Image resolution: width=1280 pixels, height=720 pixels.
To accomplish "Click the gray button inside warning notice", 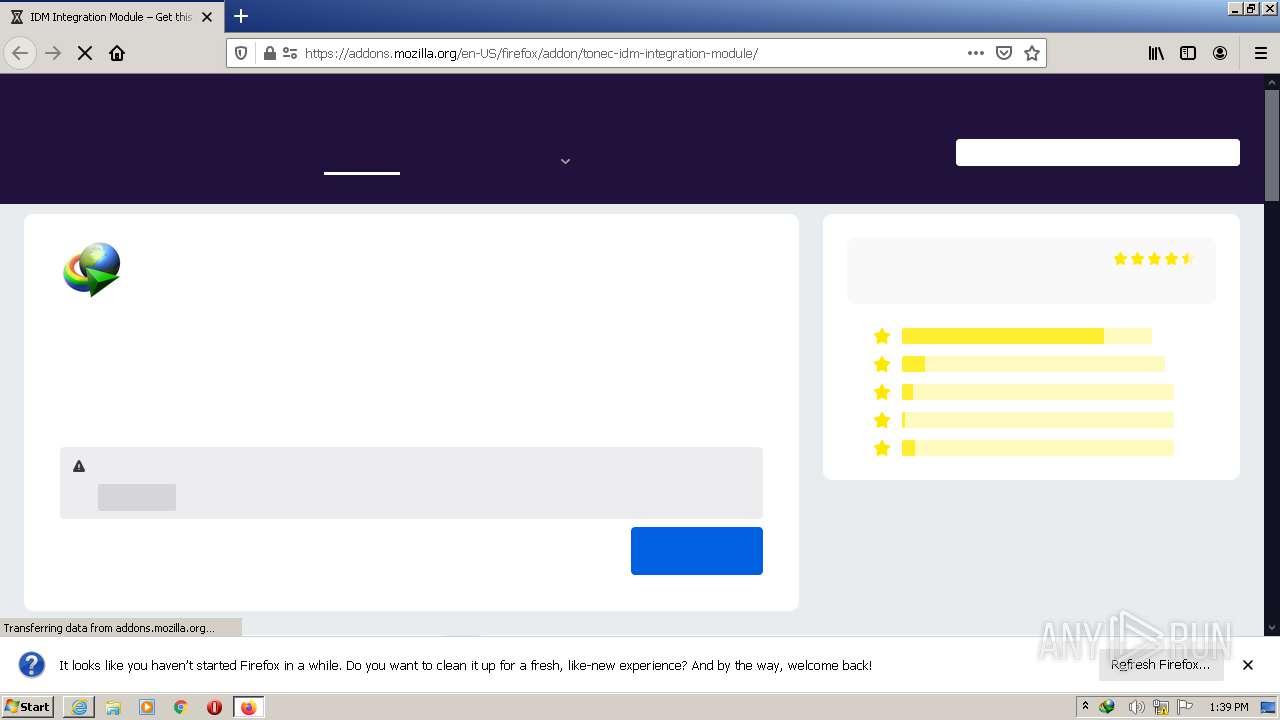I will (137, 497).
